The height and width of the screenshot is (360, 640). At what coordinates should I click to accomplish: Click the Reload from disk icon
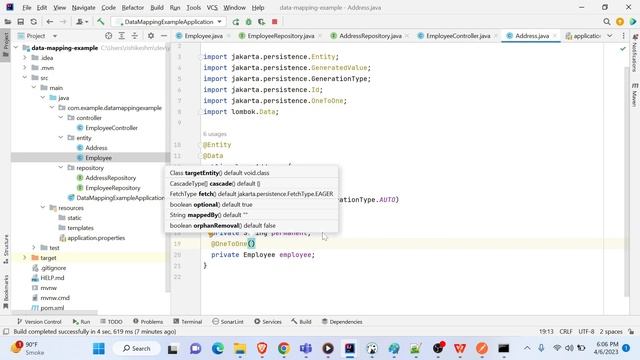[x=33, y=22]
